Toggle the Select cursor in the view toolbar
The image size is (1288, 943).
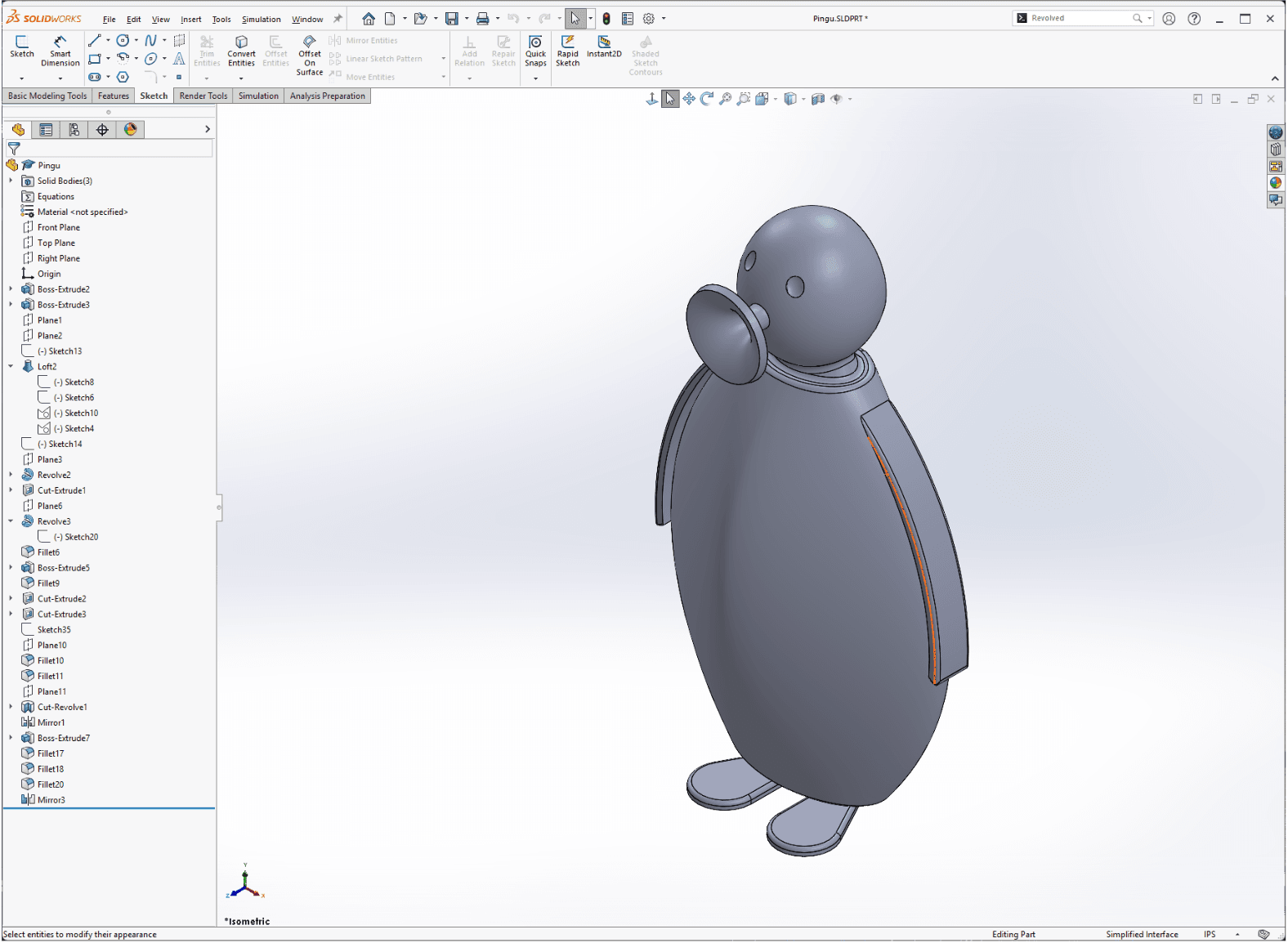pos(670,99)
